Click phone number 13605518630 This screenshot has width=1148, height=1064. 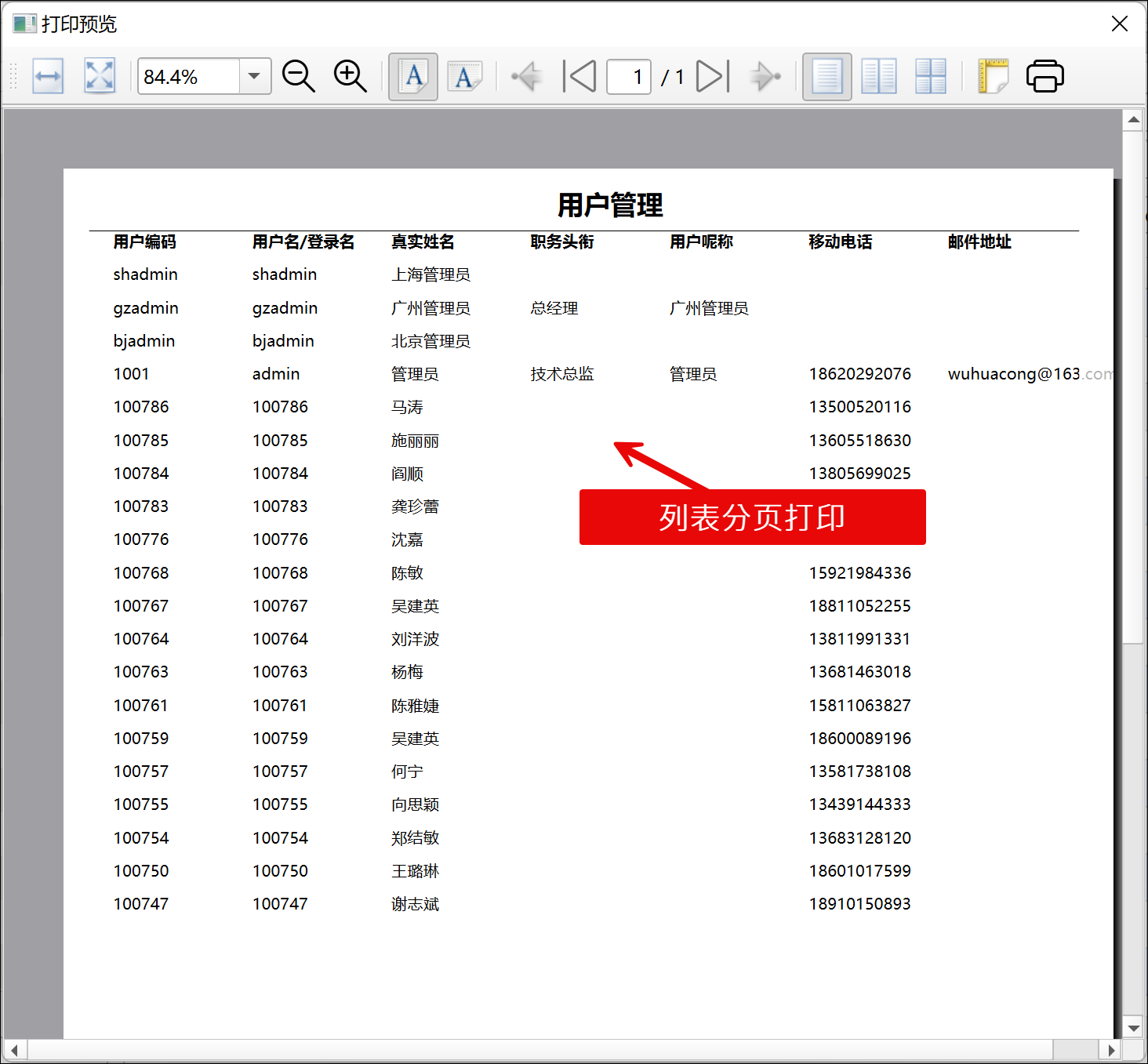860,441
